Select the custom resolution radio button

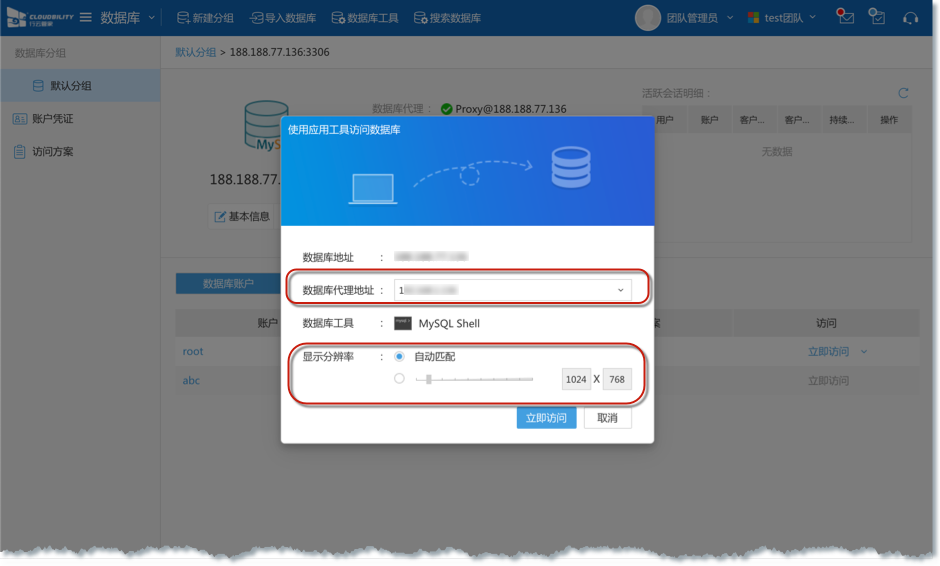[400, 379]
